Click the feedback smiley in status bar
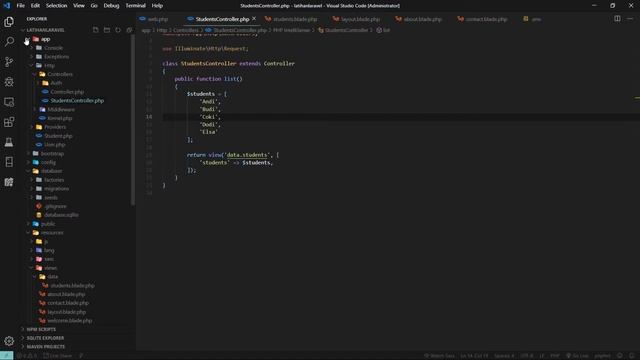Viewport: 640px width, 360px height. [620, 356]
